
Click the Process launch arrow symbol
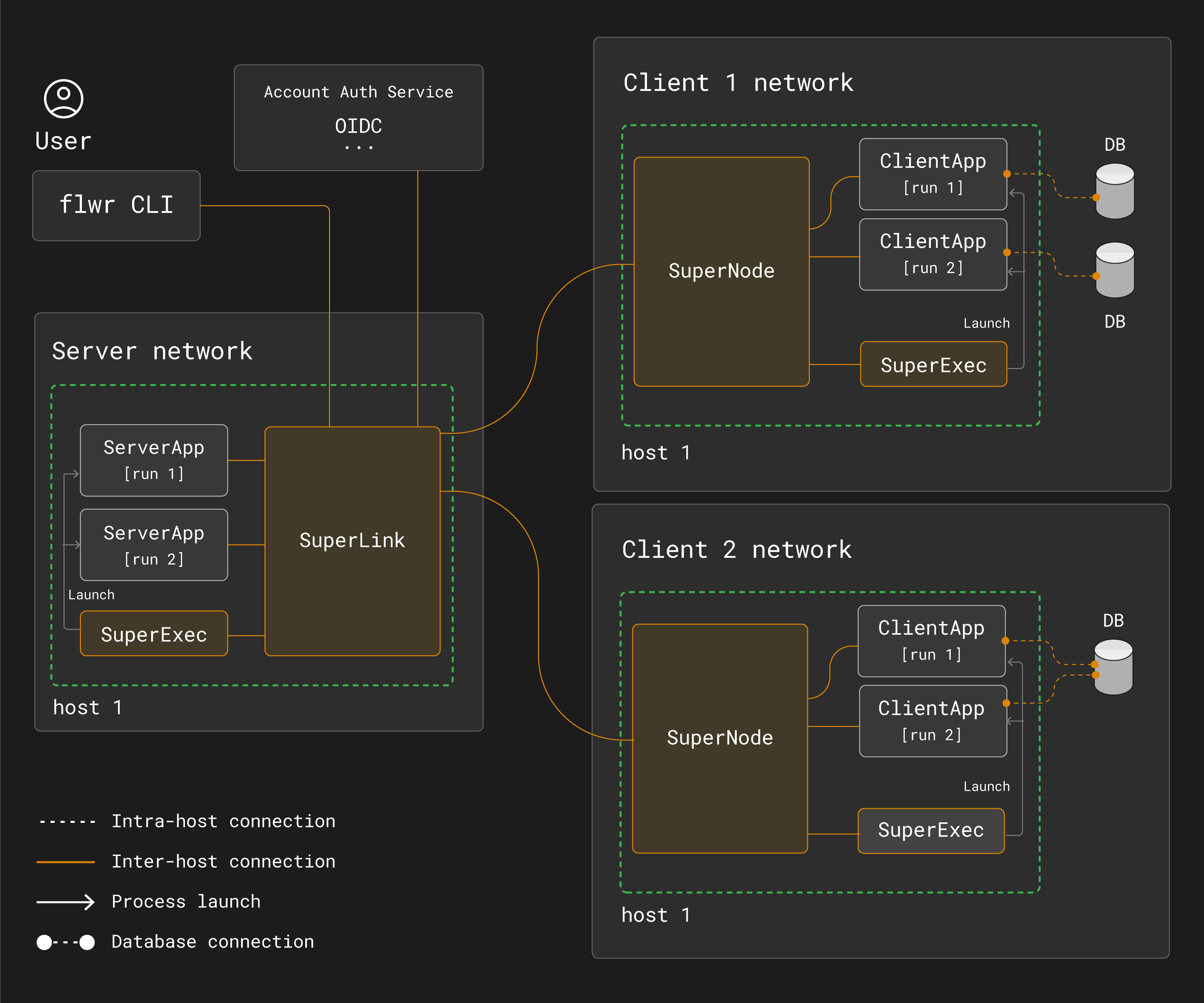click(65, 901)
